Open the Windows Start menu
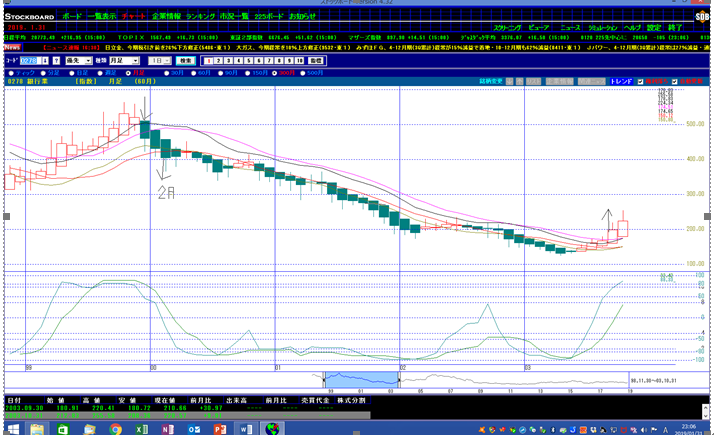 (13, 429)
